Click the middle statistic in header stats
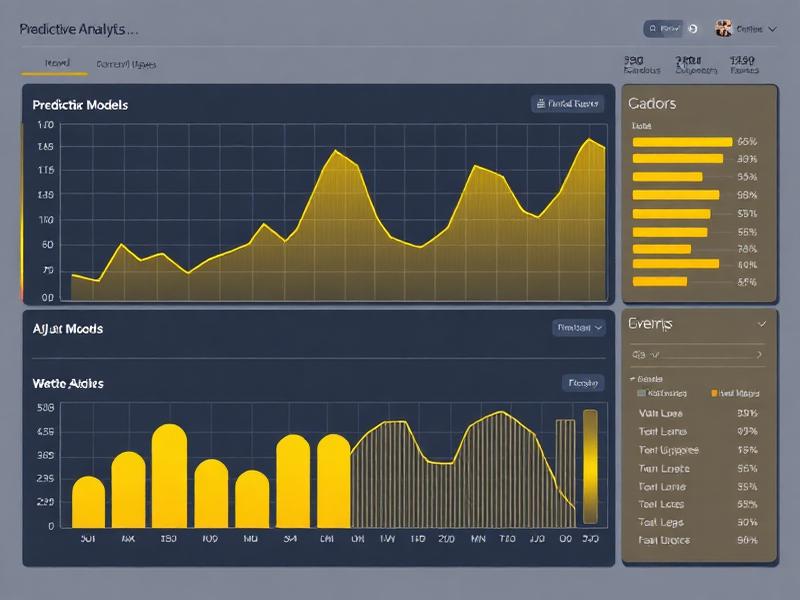This screenshot has width=800, height=600. point(696,65)
